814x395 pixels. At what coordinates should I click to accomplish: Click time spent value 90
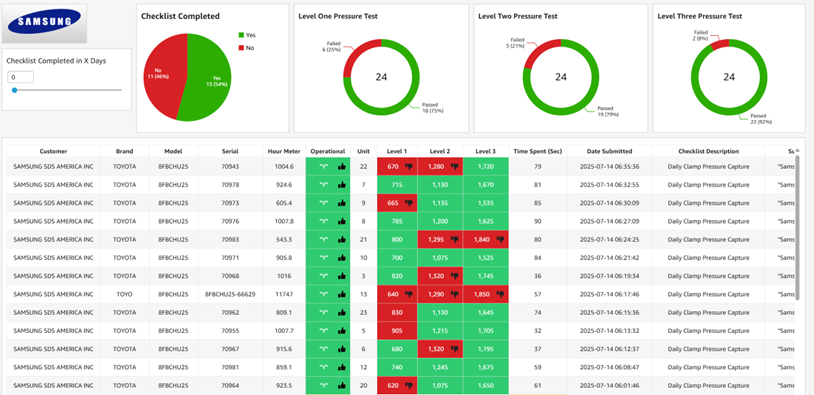click(538, 221)
